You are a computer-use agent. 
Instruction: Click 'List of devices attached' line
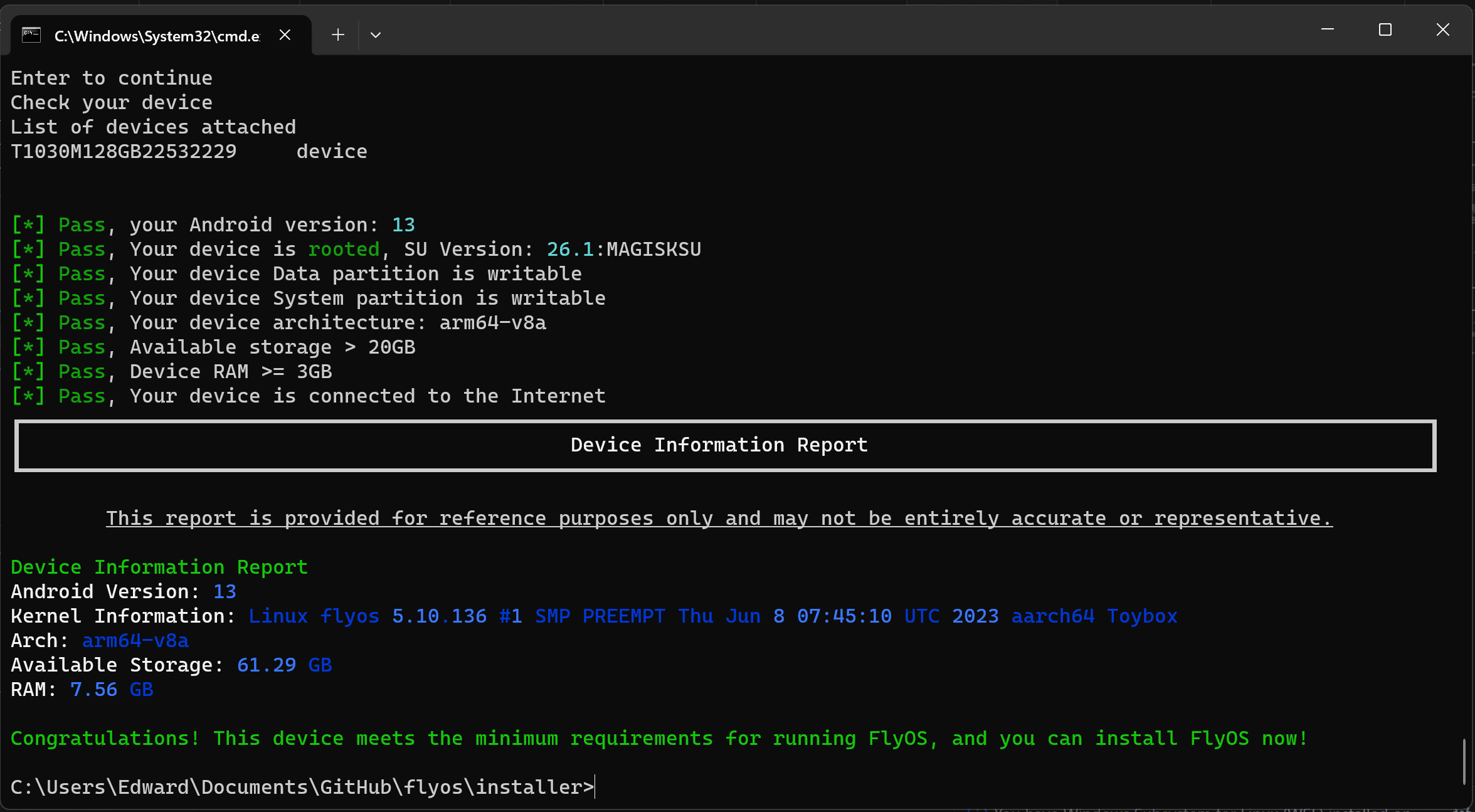coord(153,127)
